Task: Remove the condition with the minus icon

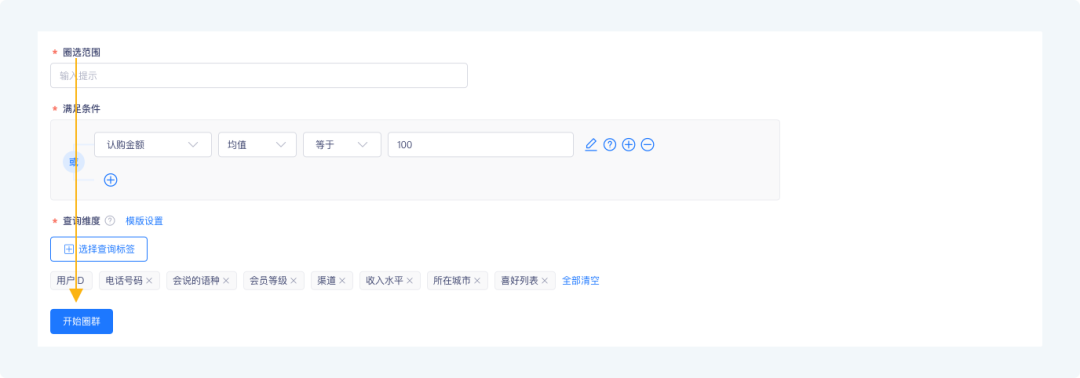Action: (647, 145)
